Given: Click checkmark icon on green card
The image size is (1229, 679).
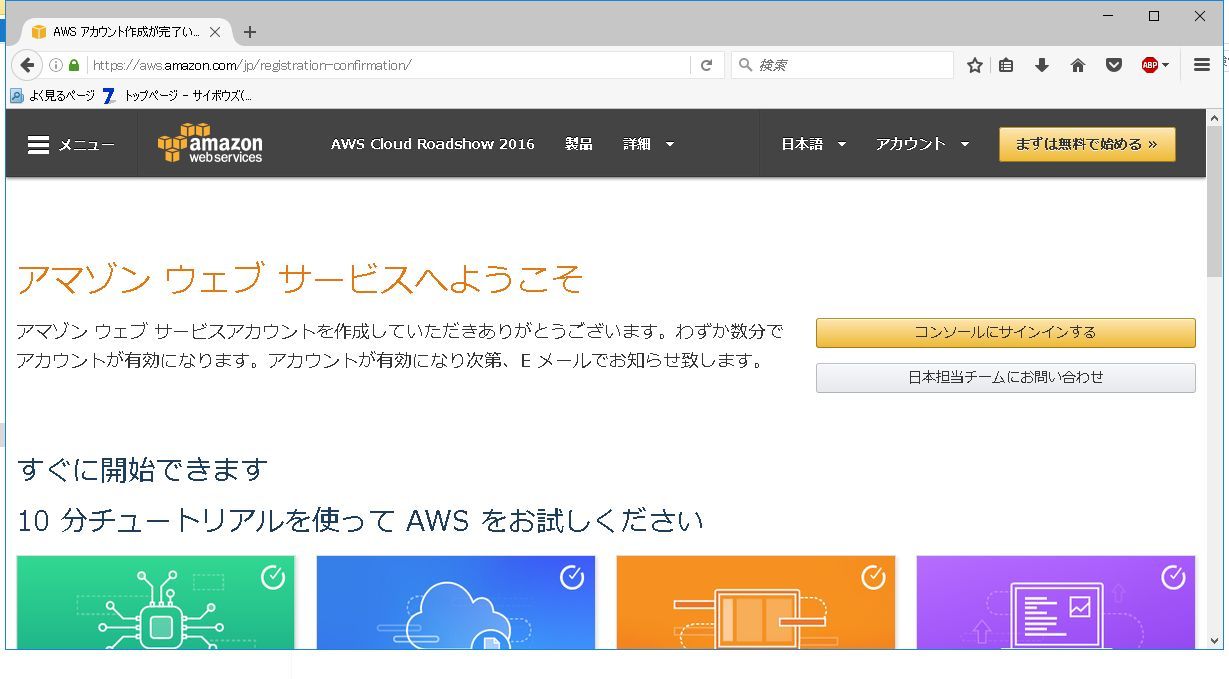Looking at the screenshot, I should [273, 577].
